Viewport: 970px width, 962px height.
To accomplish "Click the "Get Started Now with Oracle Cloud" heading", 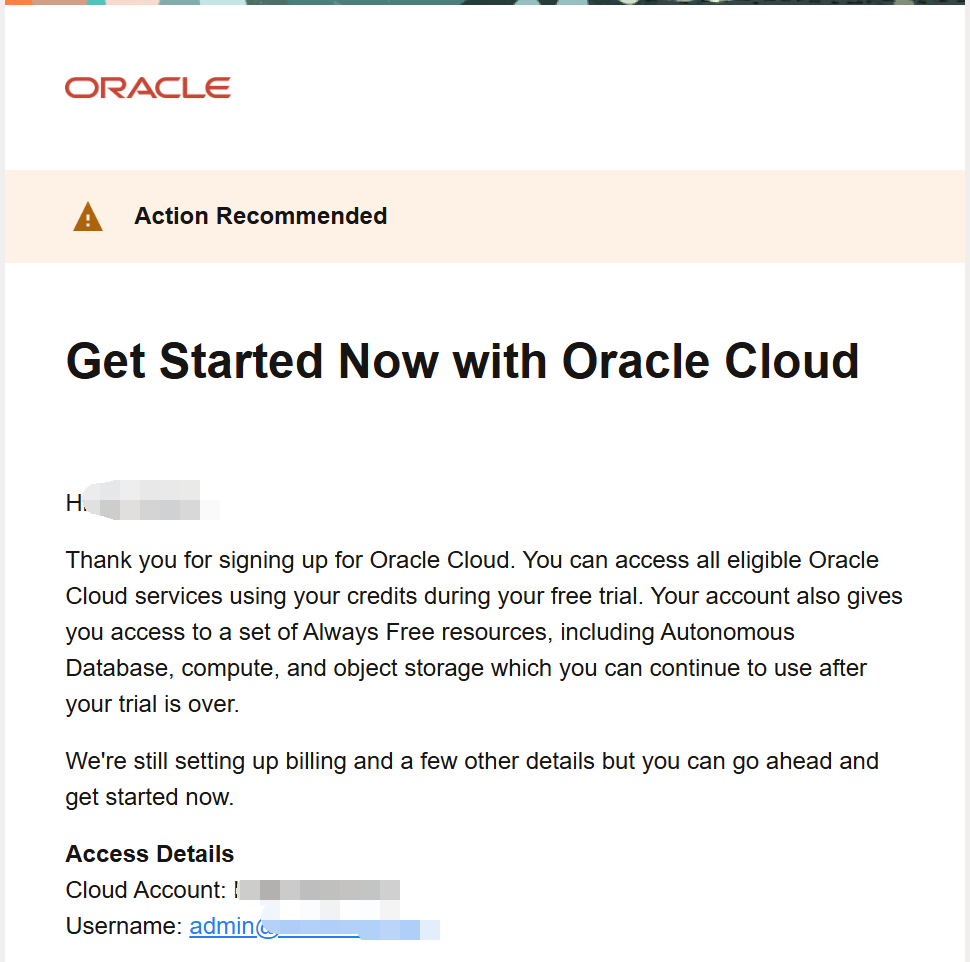I will (x=462, y=361).
